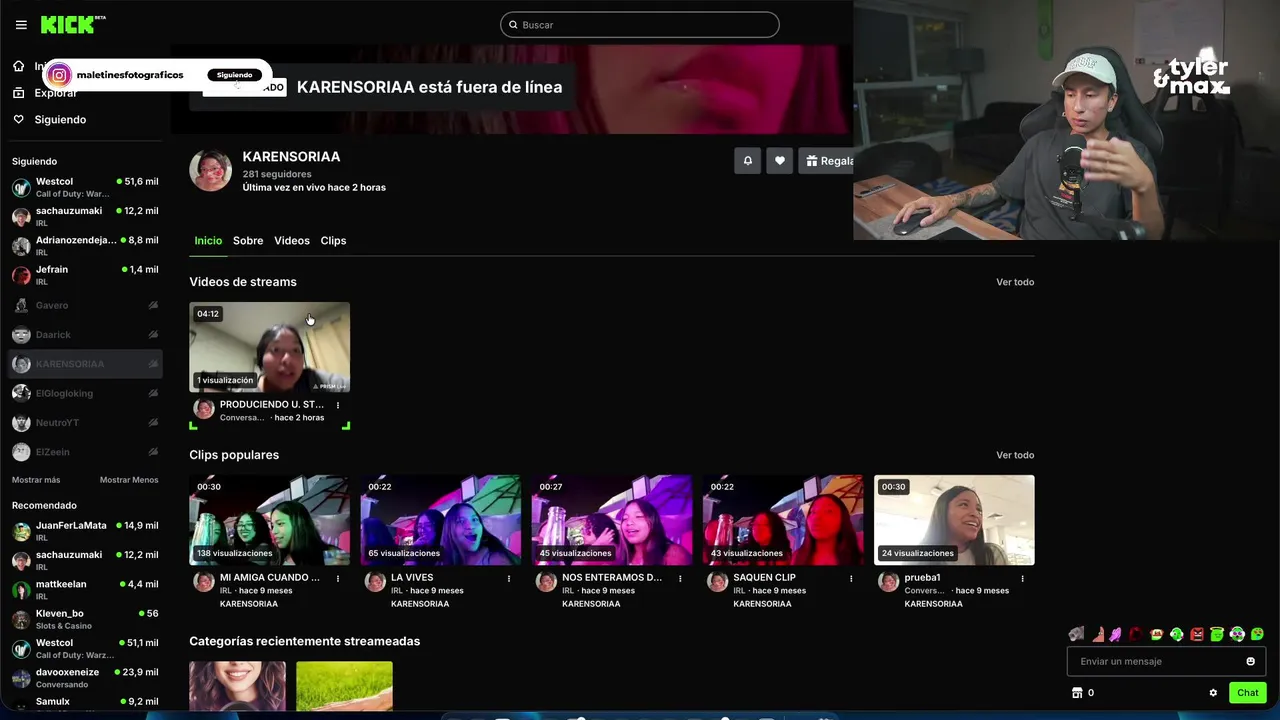Open options menu for SAQUEN CLIP
1280x720 pixels.
851,578
